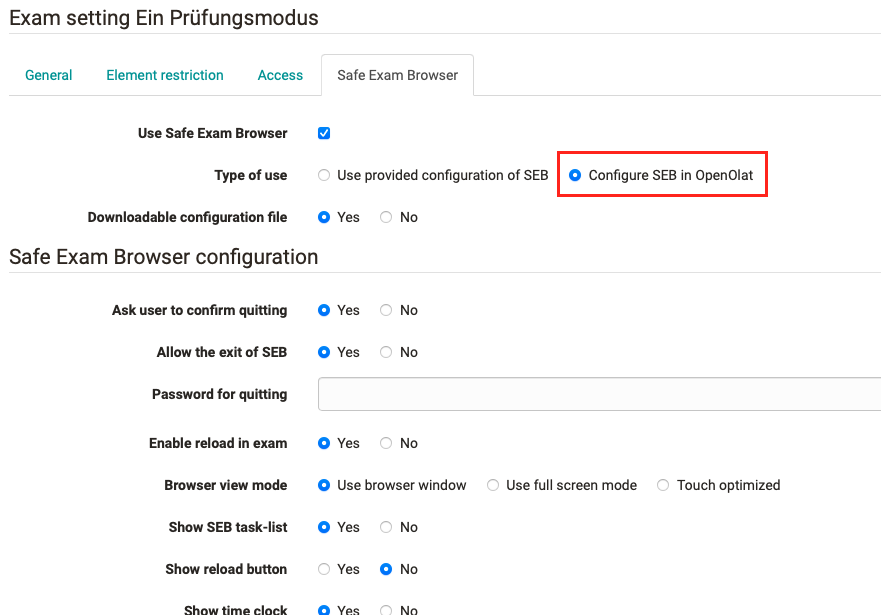Click the Safe Exam Browser tab
Viewport: 881px width, 615px height.
pyautogui.click(x=397, y=75)
